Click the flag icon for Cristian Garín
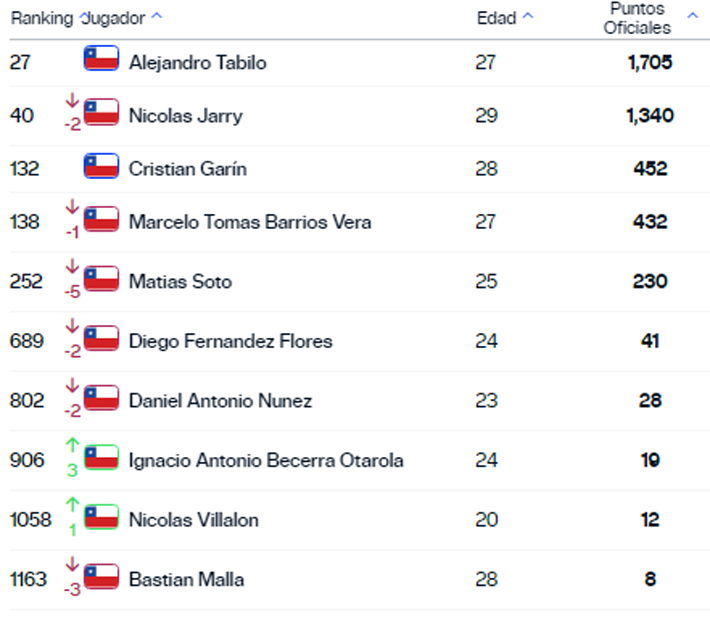 pyautogui.click(x=101, y=166)
